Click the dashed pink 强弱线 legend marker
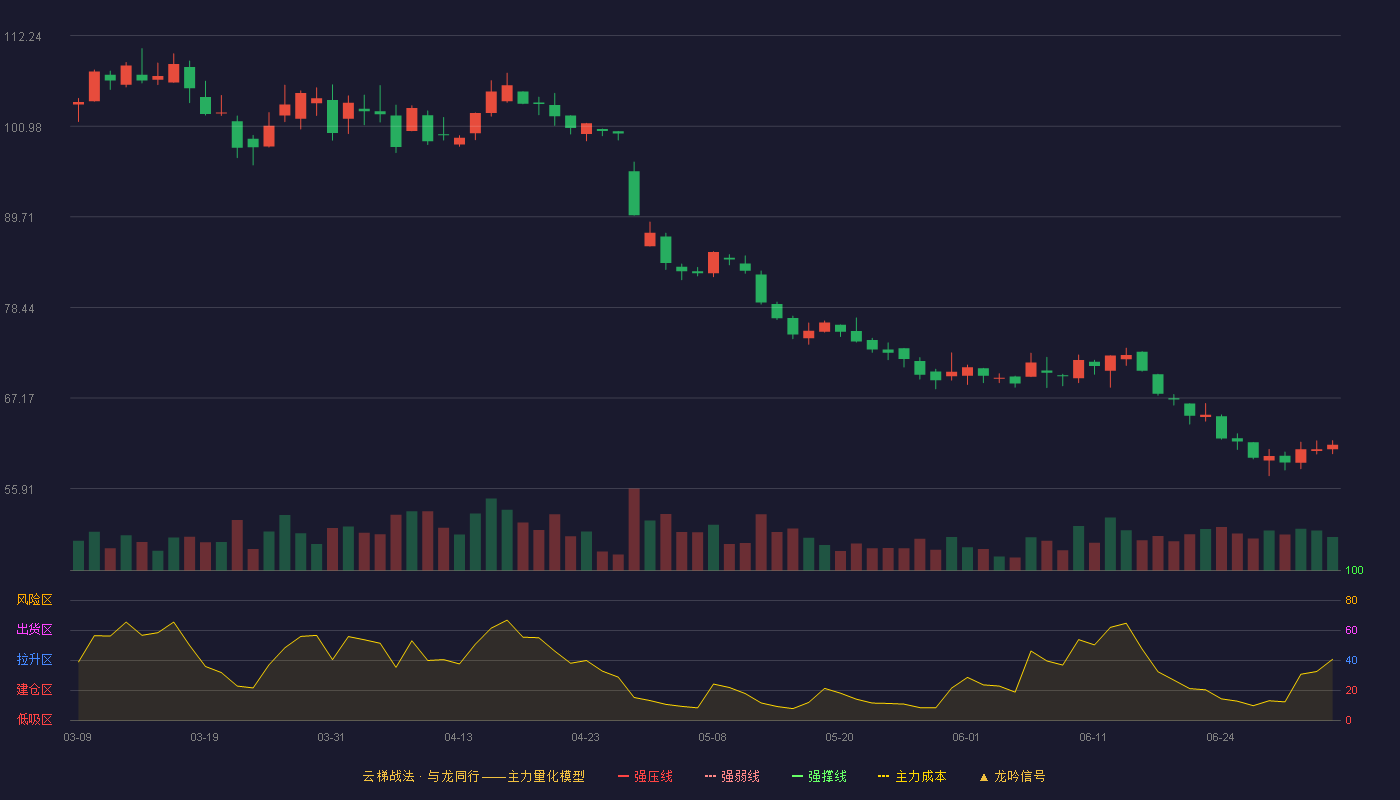1400x800 pixels. click(x=710, y=776)
